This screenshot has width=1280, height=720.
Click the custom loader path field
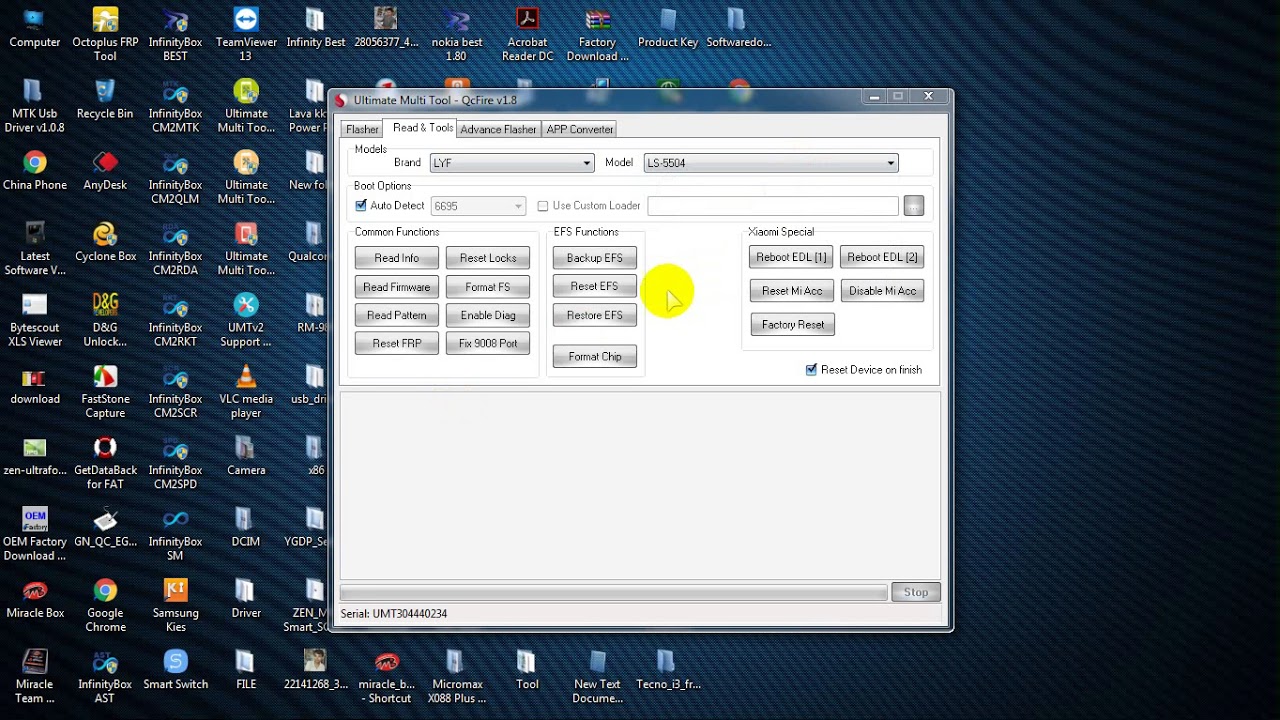773,206
